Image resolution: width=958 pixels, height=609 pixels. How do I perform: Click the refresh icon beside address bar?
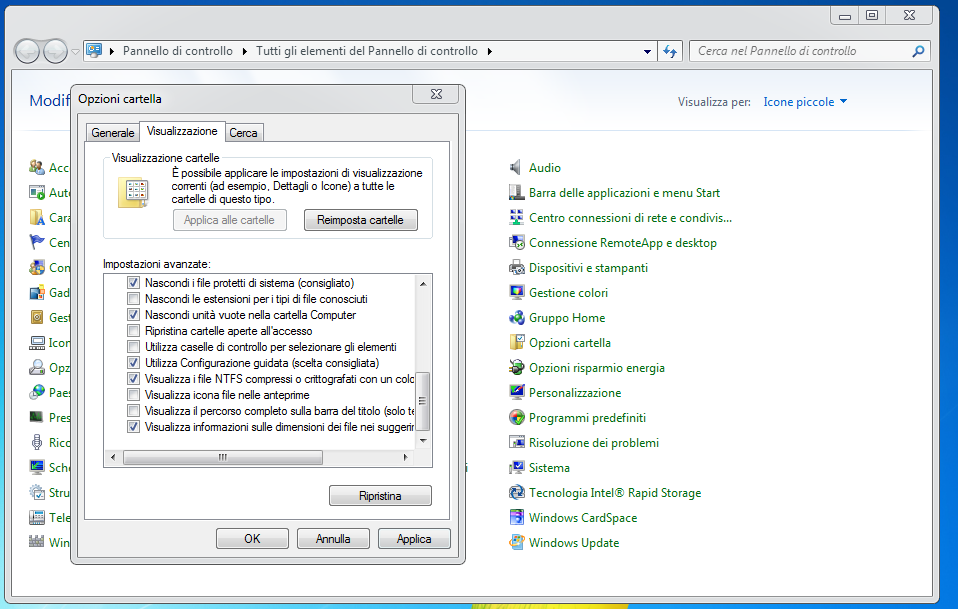pos(670,51)
